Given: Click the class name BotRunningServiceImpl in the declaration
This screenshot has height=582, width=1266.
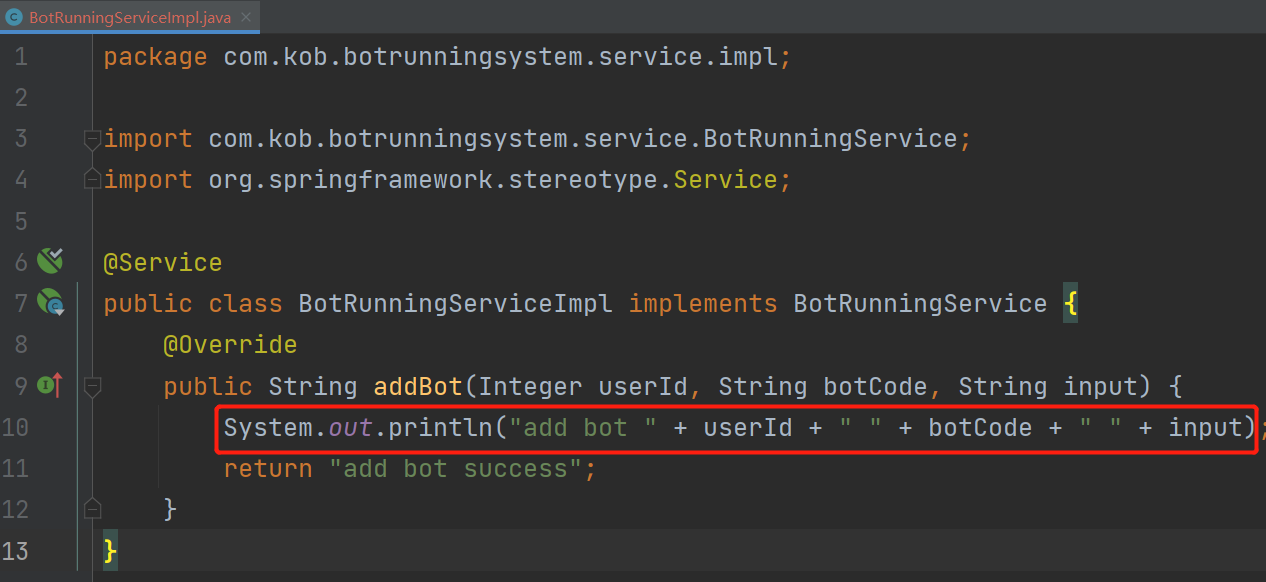Looking at the screenshot, I should point(455,303).
